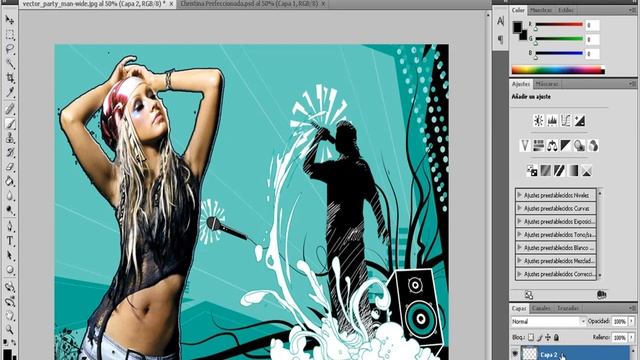
Task: Expand Ajustes preestablecidos Tono/sa...
Action: (520, 234)
